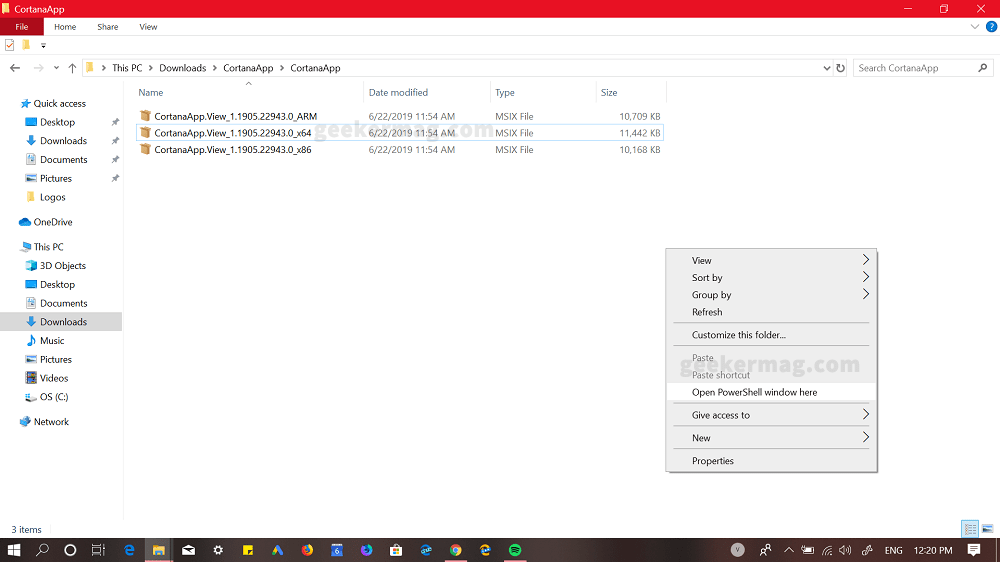Open pinned Pictures under Quick access
The height and width of the screenshot is (562, 1000).
click(55, 178)
